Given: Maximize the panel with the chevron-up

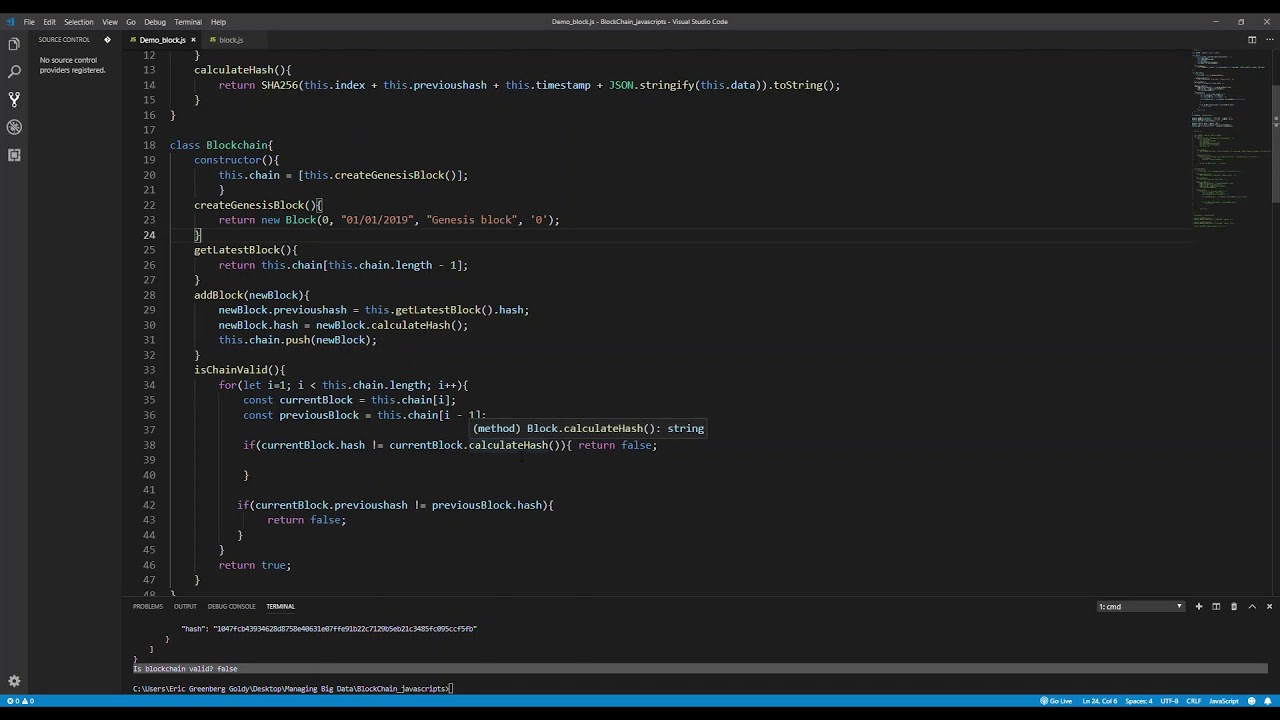Looking at the screenshot, I should click(1251, 606).
